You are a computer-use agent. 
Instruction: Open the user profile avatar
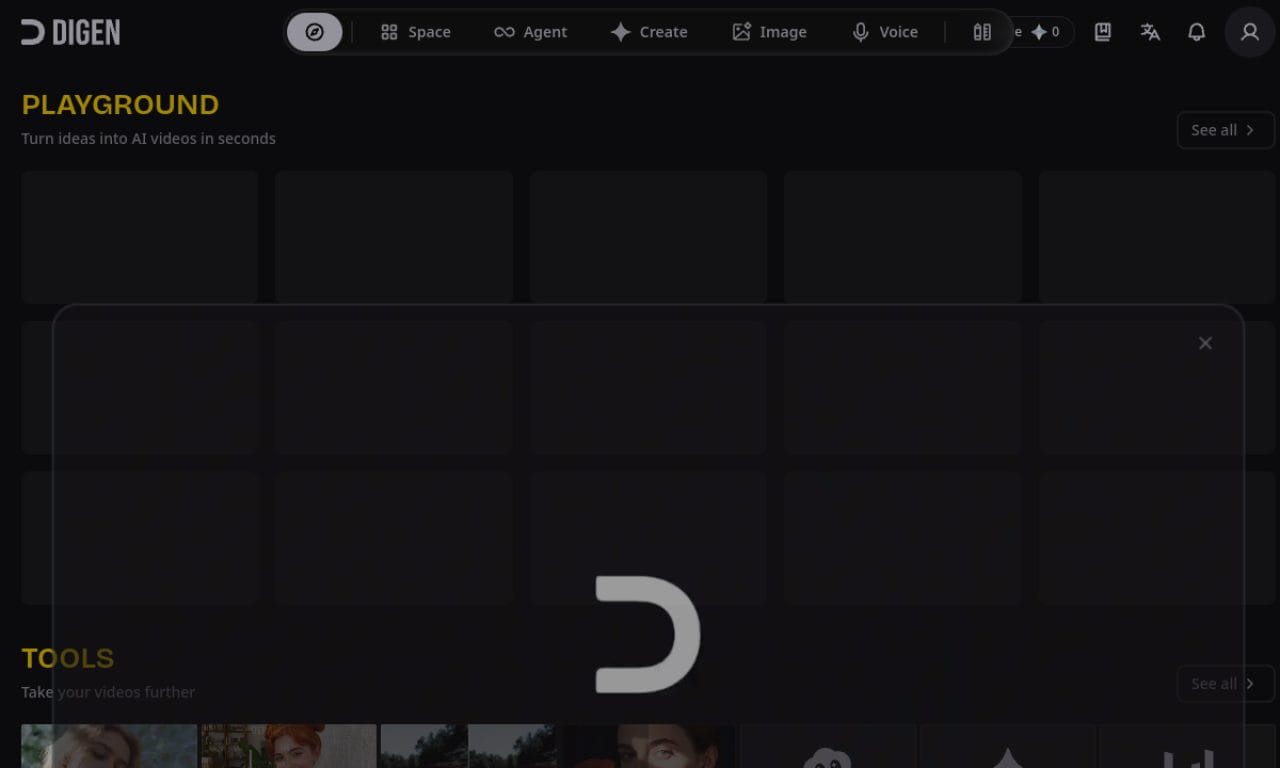click(1250, 32)
